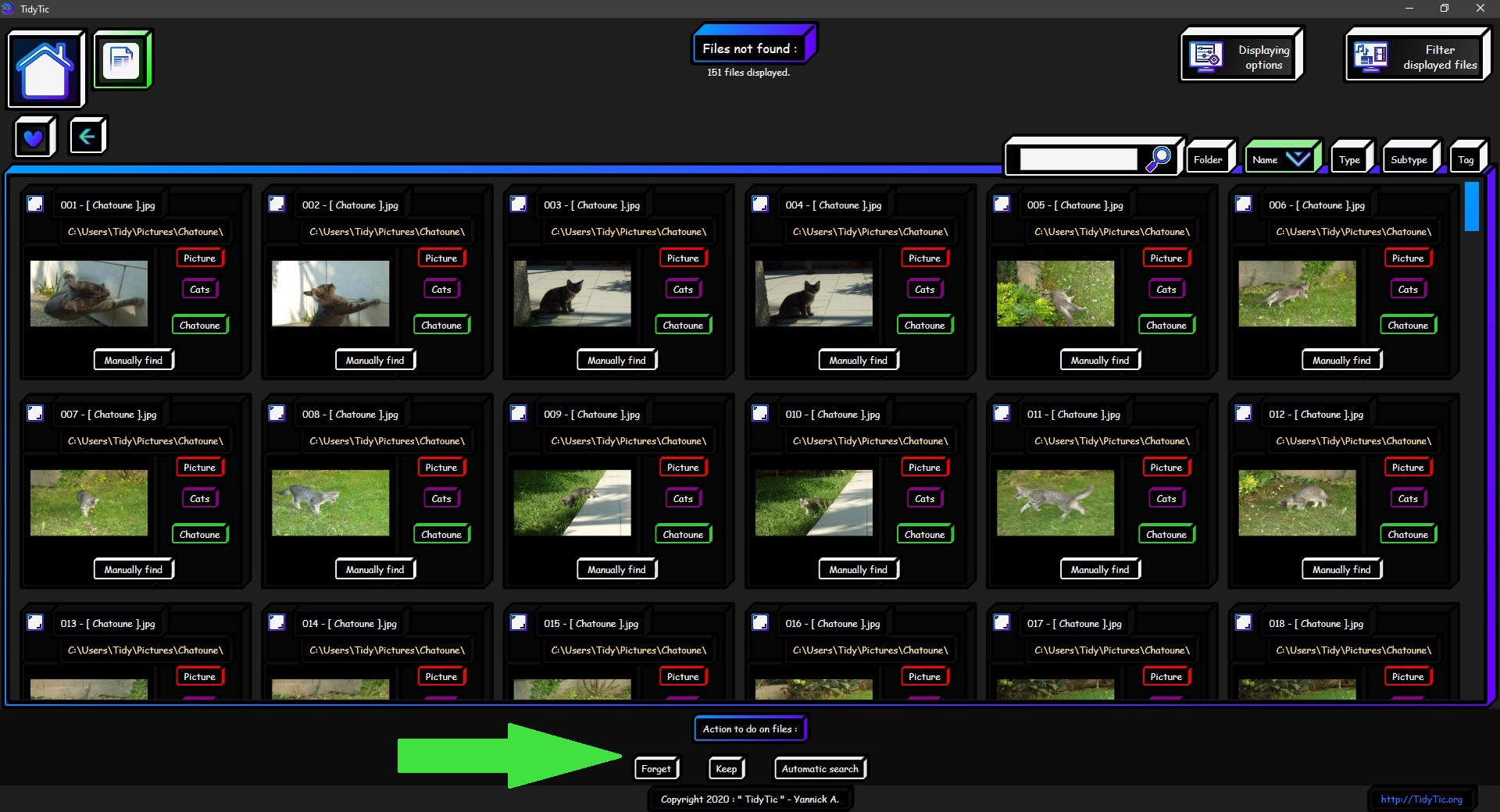Manually find file 007 - [ Chatoune ].jpg

[134, 569]
